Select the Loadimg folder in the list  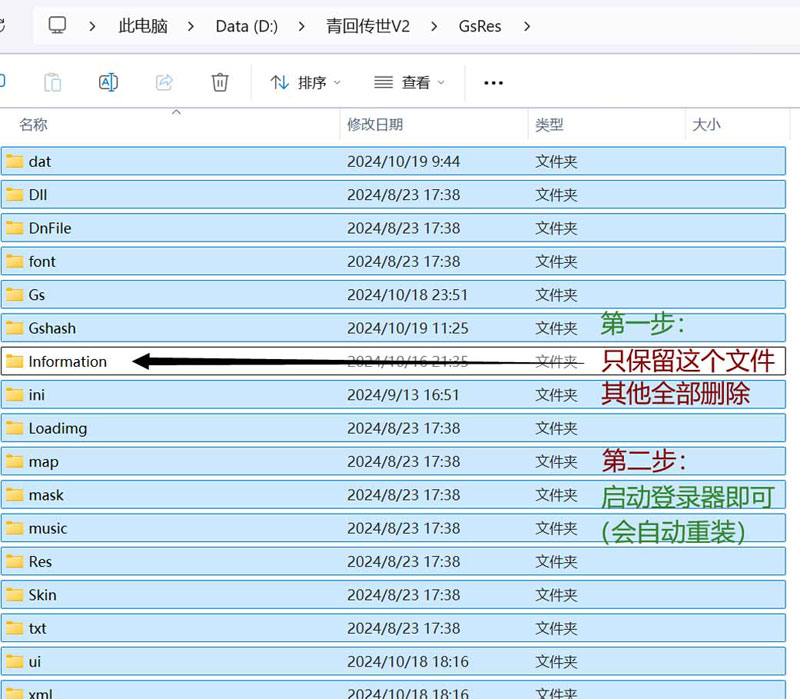pyautogui.click(x=57, y=428)
